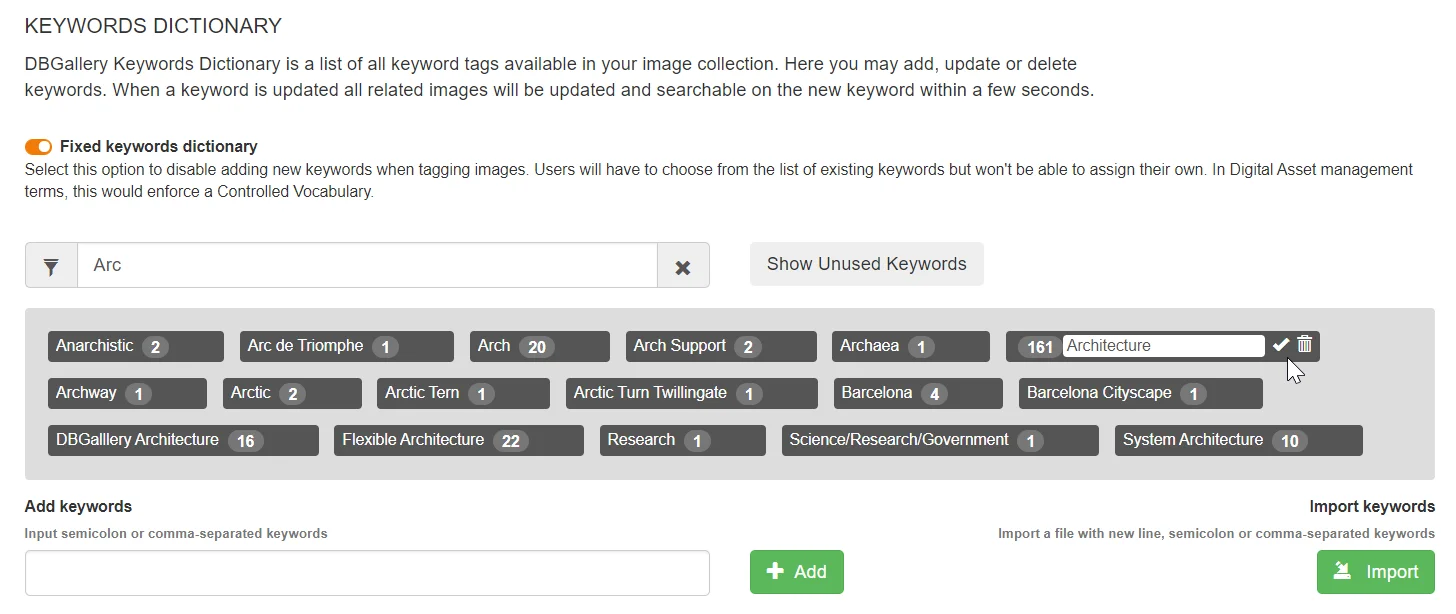Click the DBGalllery Architecture keyword tag

coord(137,440)
